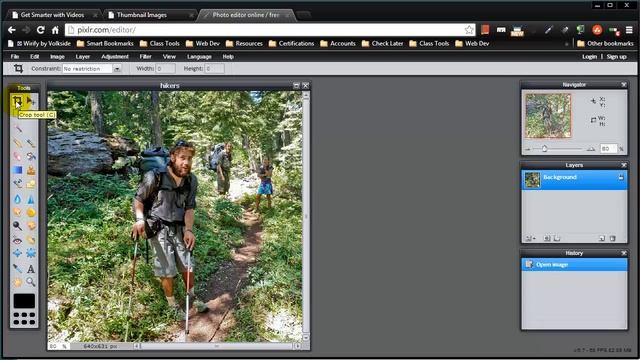Open the Edit menu
Image resolution: width=640 pixels, height=360 pixels.
(x=35, y=57)
